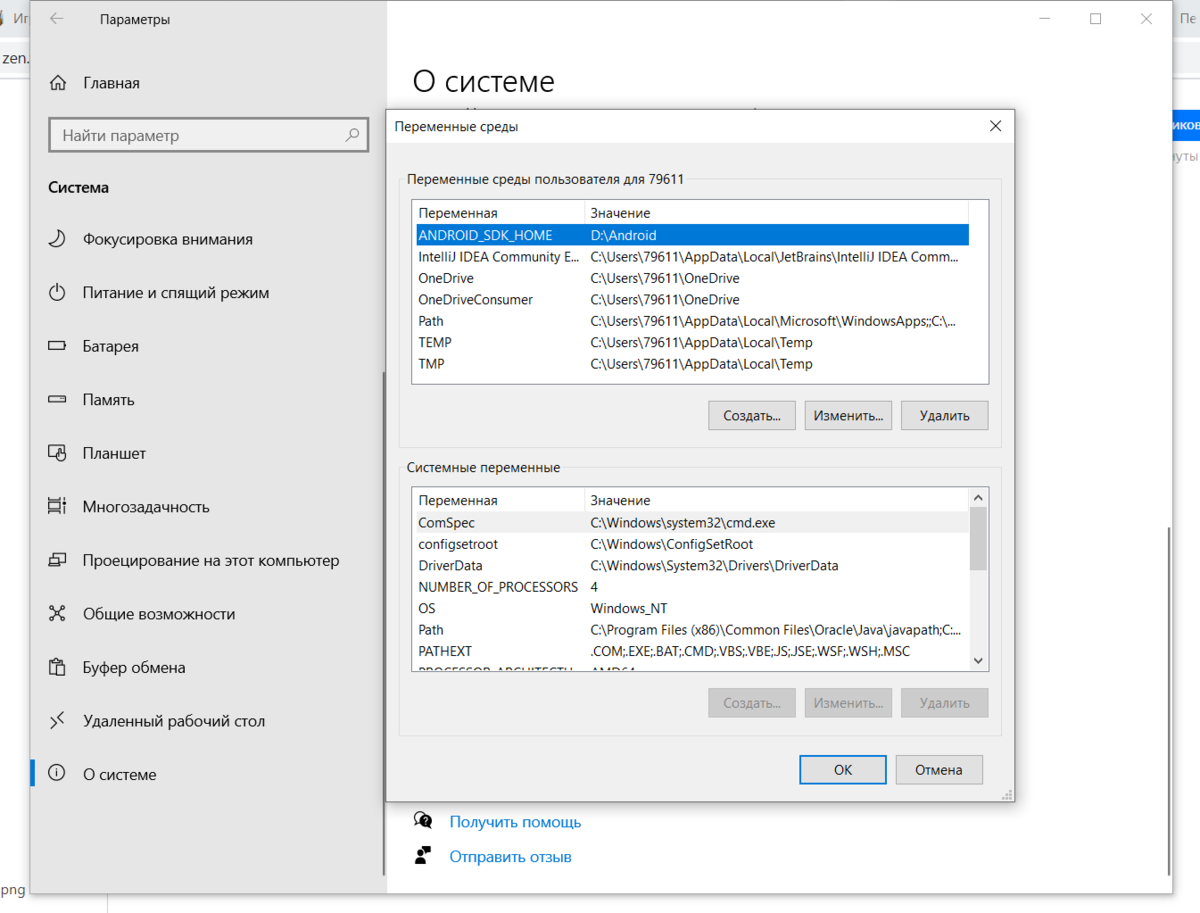Click scroll up arrow in Системные переменные list
The height and width of the screenshot is (913, 1200).
(x=978, y=497)
